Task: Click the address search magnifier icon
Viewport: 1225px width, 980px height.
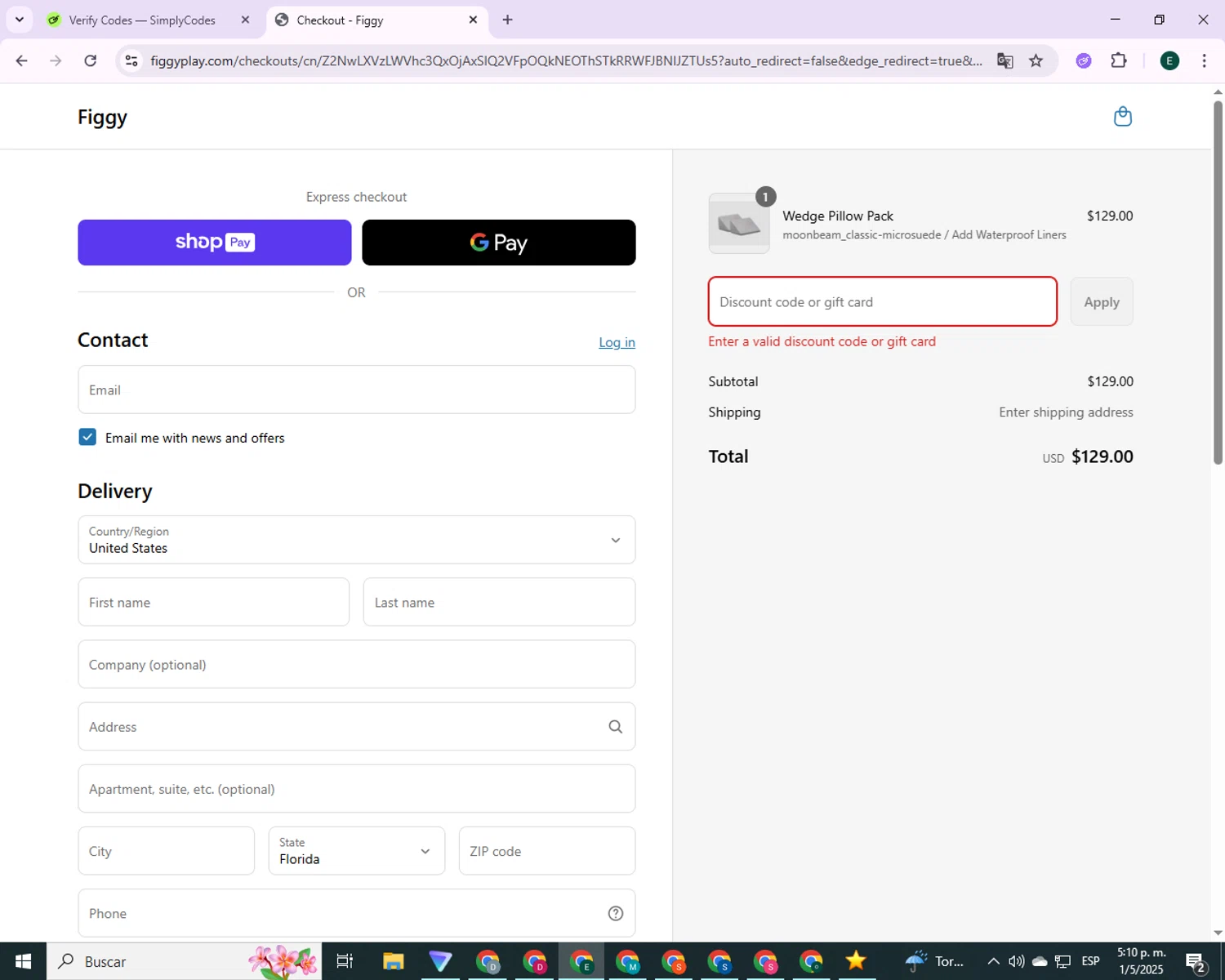Action: [615, 727]
